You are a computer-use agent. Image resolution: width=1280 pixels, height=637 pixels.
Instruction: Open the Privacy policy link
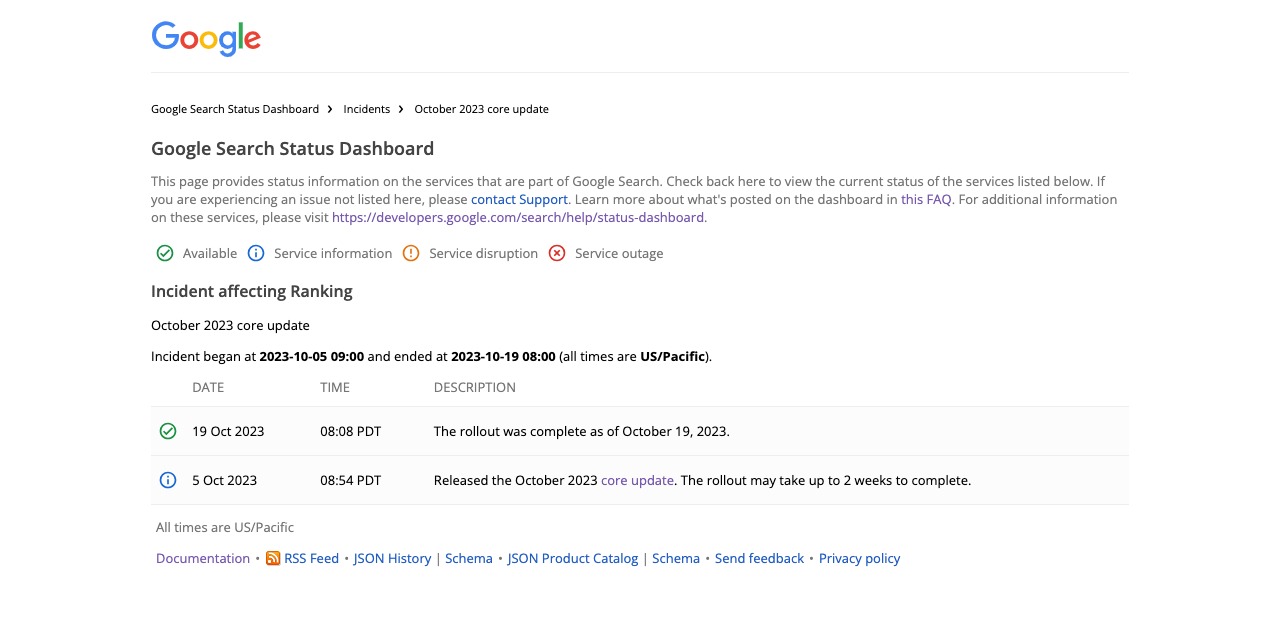click(x=860, y=558)
